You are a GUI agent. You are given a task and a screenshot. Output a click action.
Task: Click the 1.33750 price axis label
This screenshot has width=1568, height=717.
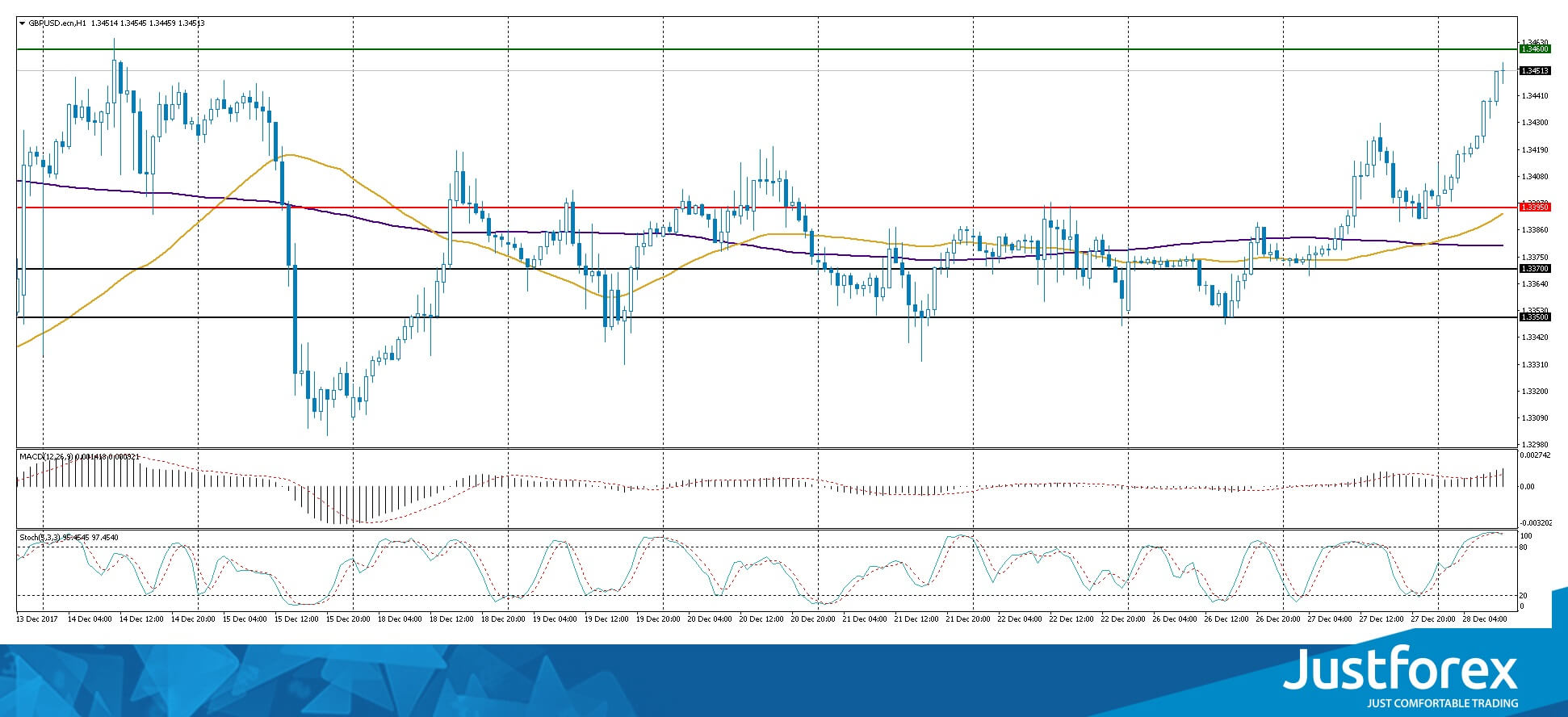1535,258
